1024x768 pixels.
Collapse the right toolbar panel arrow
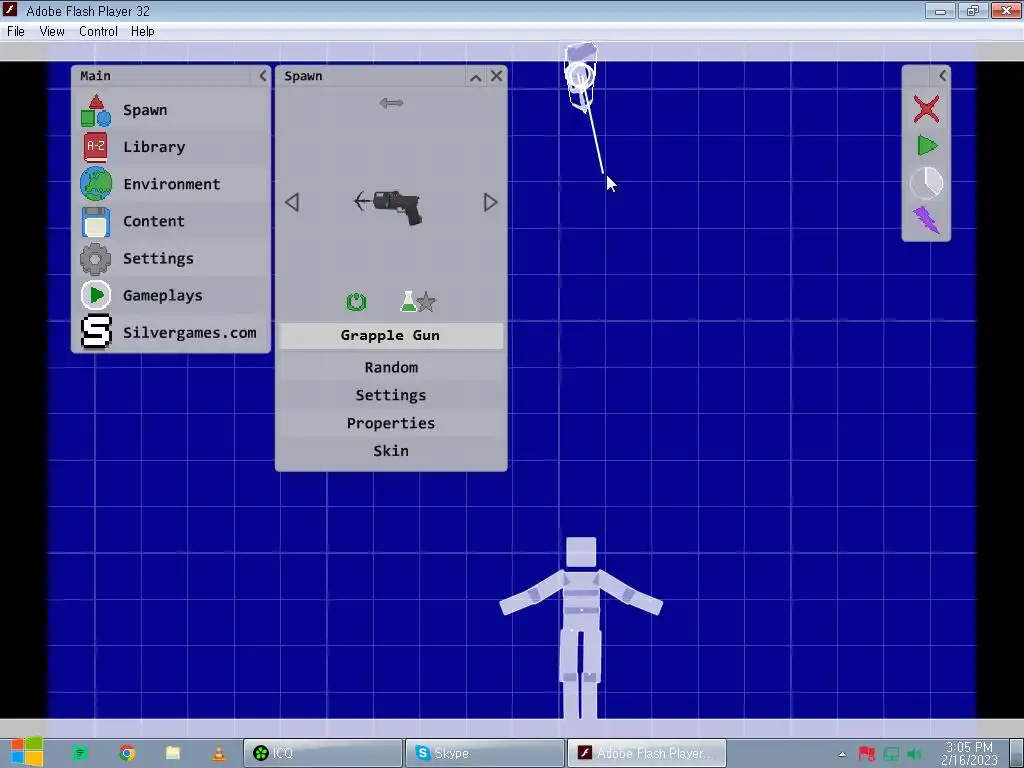tap(942, 76)
